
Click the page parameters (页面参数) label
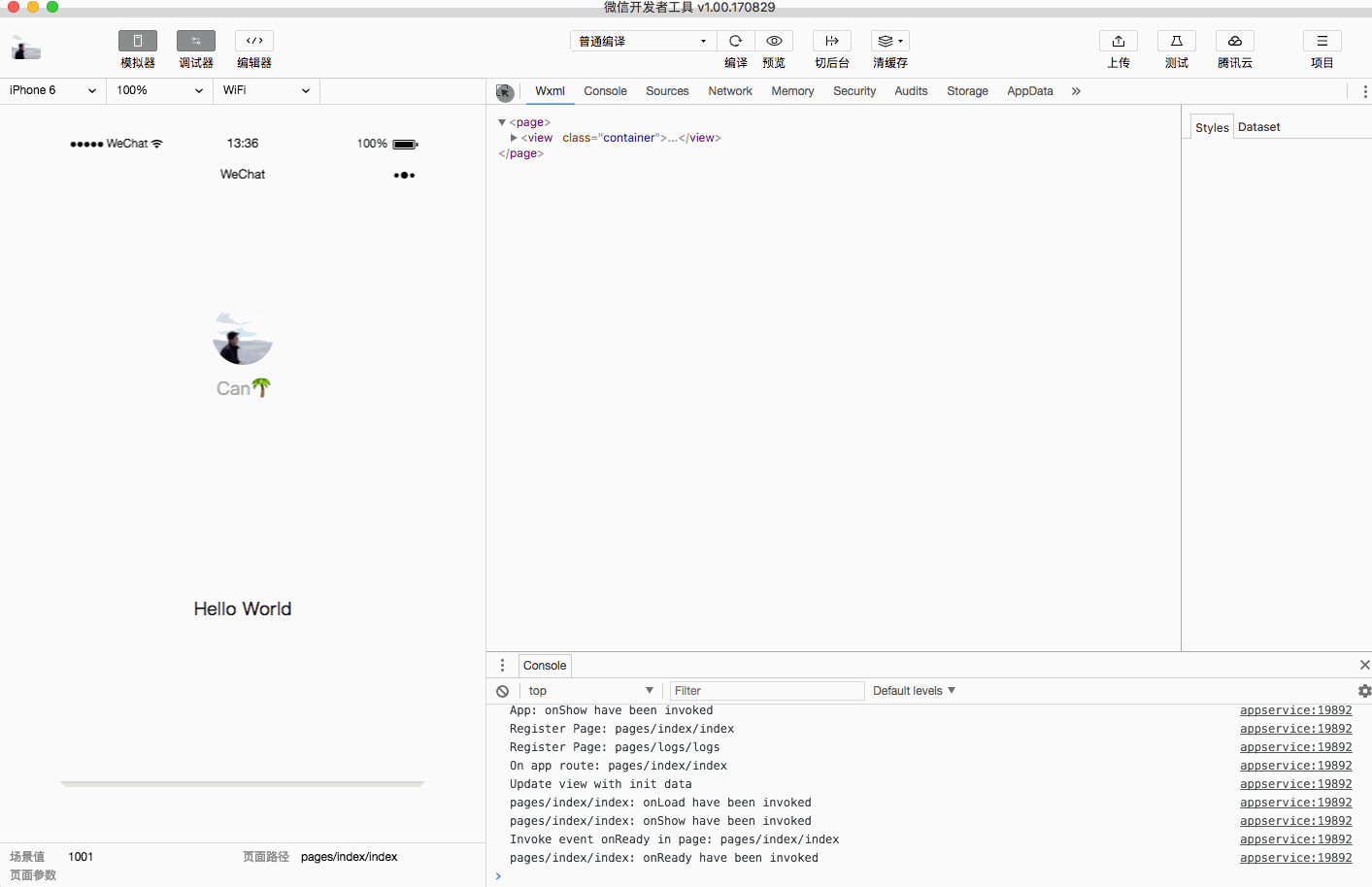[x=33, y=875]
